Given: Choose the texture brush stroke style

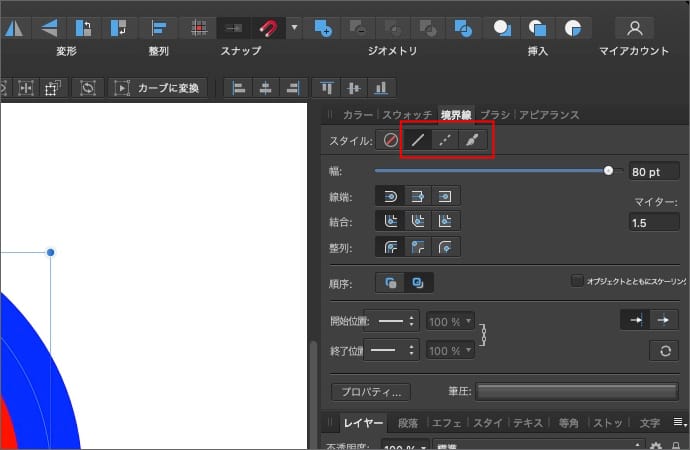Looking at the screenshot, I should pos(473,141).
